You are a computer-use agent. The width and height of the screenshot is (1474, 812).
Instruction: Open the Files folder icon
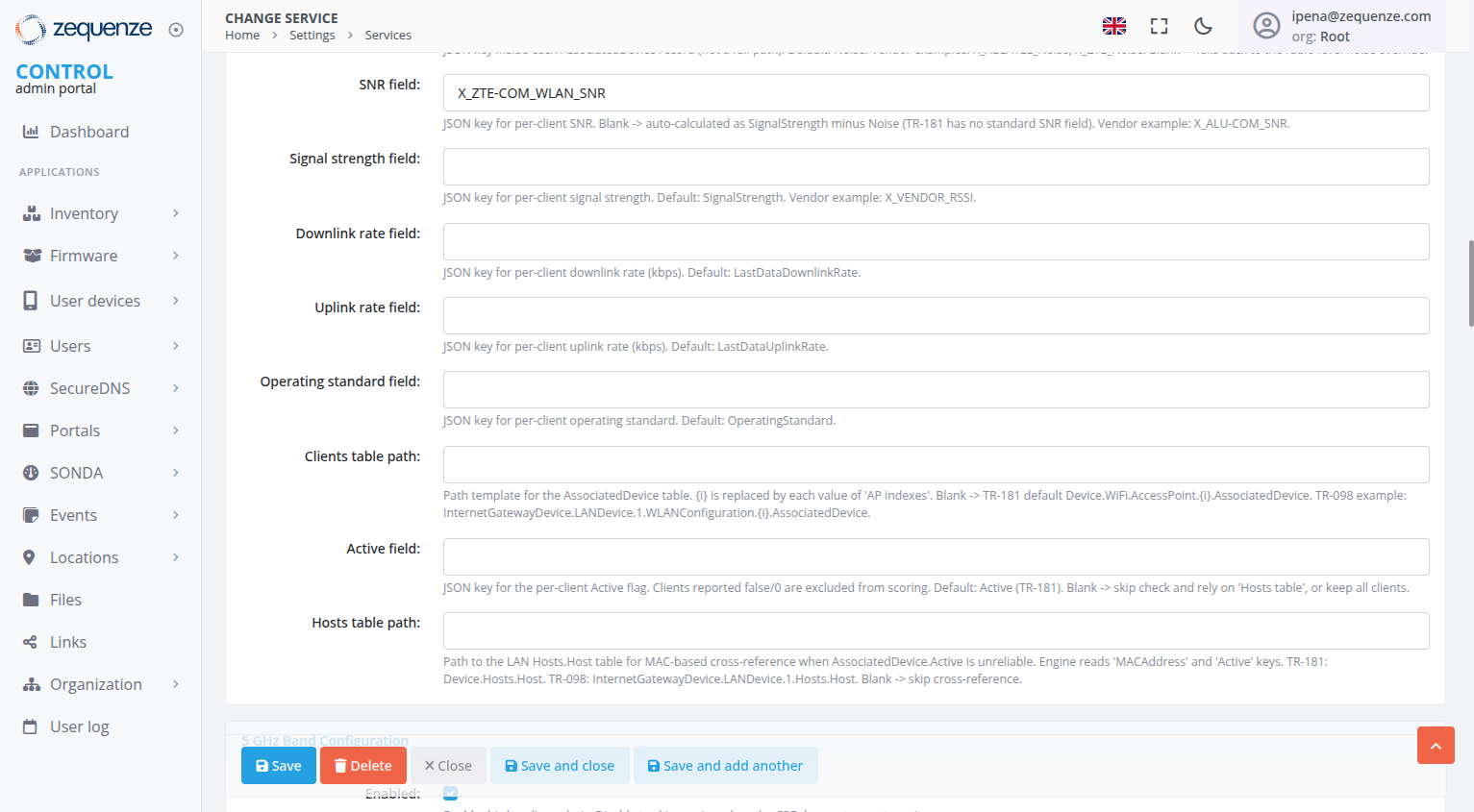point(32,599)
